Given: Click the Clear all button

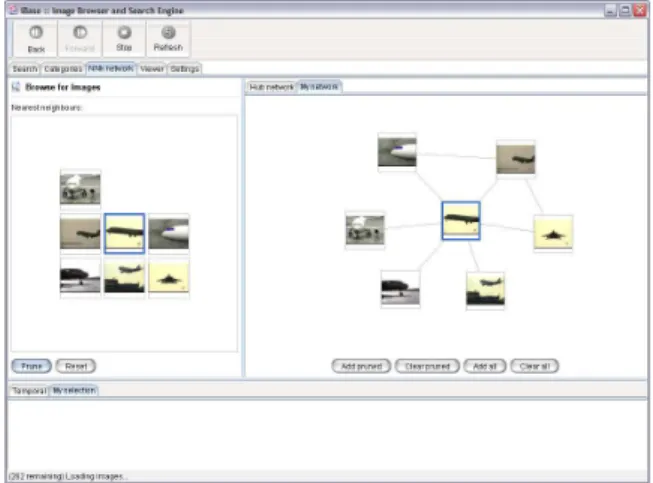Looking at the screenshot, I should pyautogui.click(x=535, y=366).
